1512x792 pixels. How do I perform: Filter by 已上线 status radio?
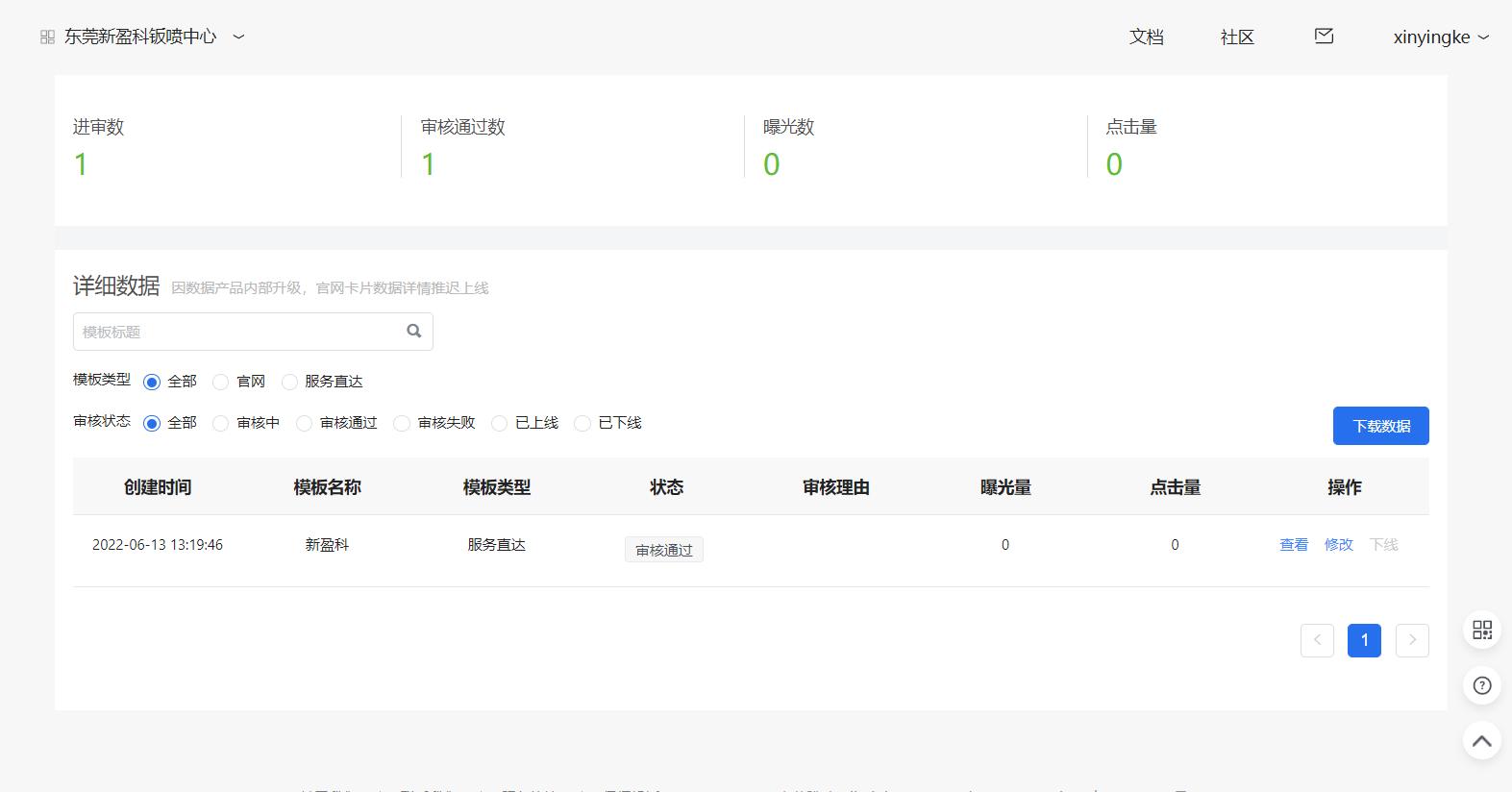point(499,424)
